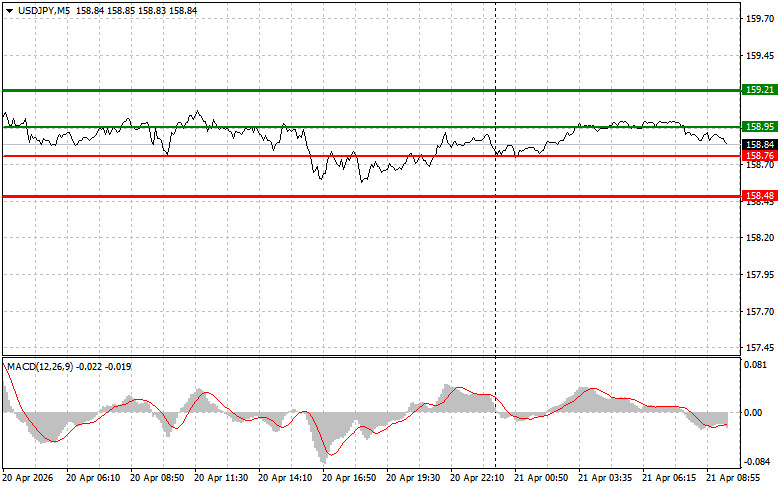
Task: Click the 21 Apr 03:35 time label
Action: pos(605,478)
